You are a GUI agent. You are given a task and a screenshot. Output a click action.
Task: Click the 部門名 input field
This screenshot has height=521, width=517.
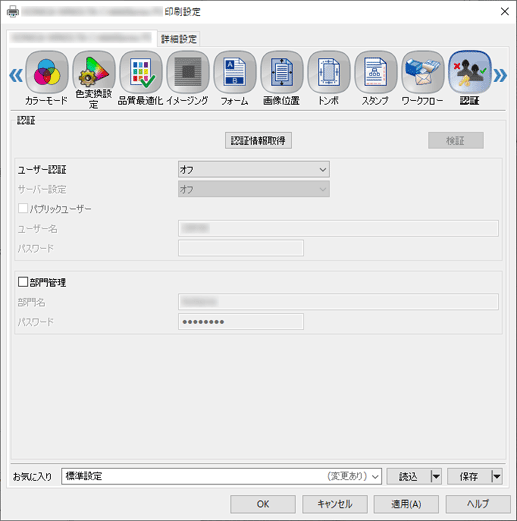coord(338,302)
